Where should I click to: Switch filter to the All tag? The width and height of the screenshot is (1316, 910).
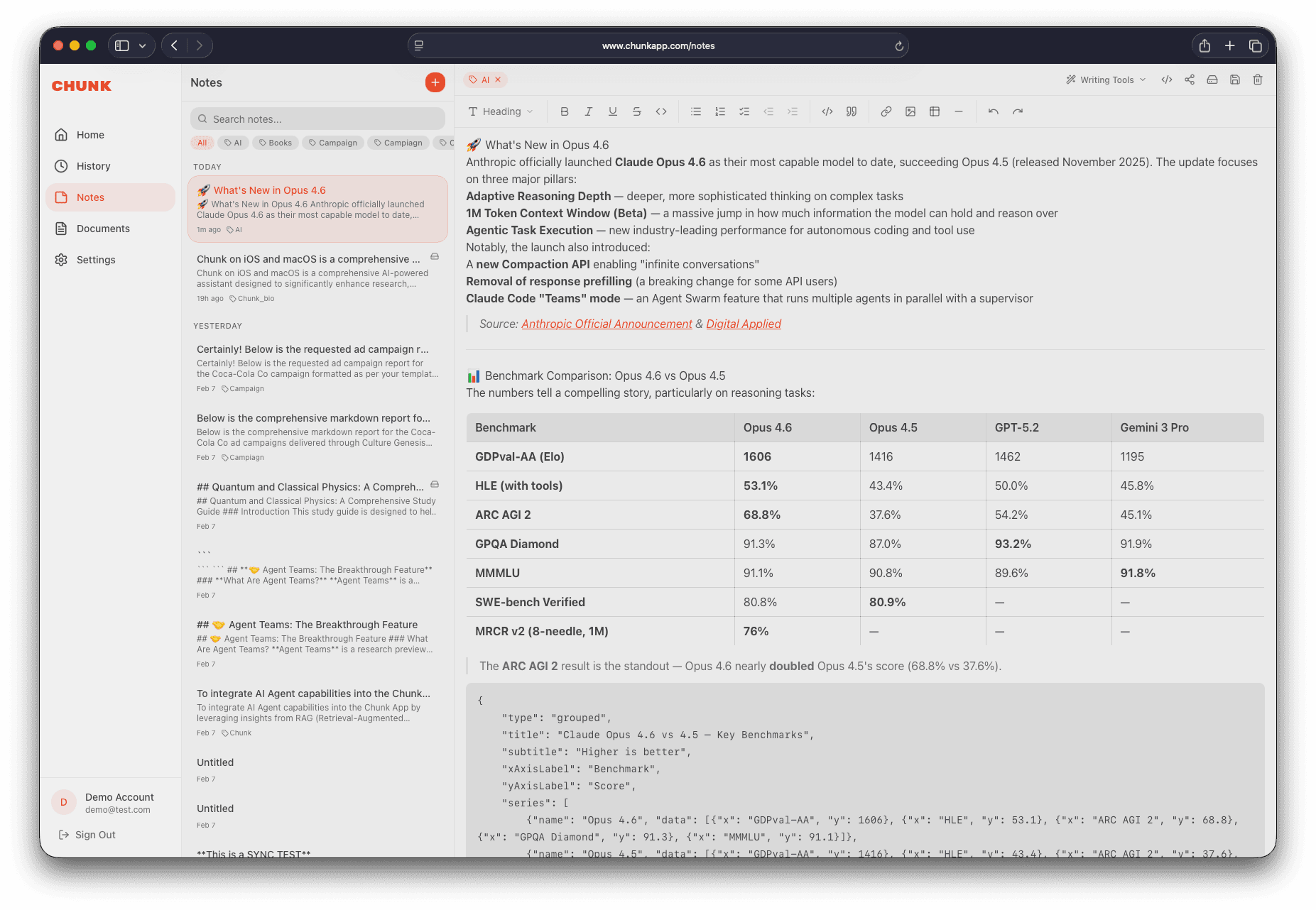point(202,143)
